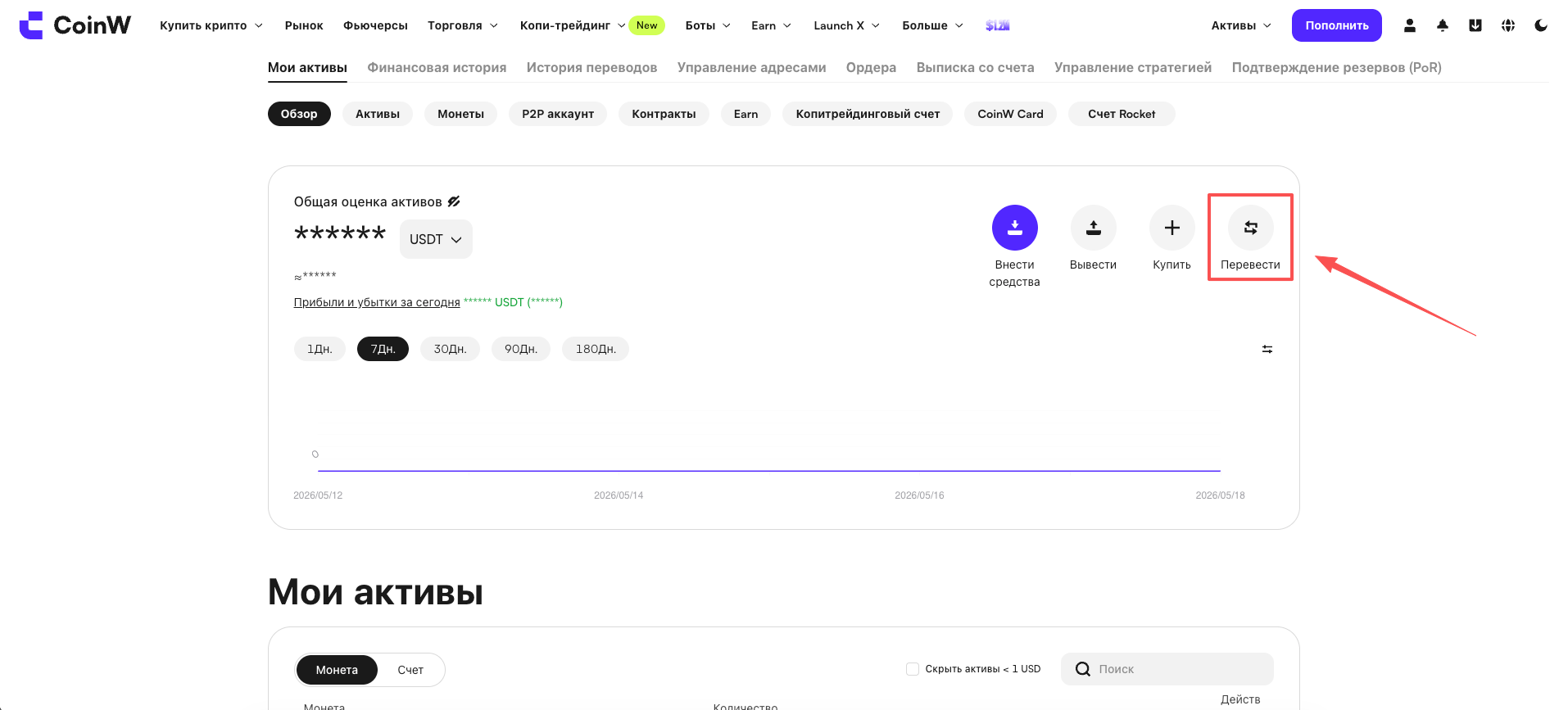Screen dimensions: 1568x710
Task: Click chart date label 2026/05/14
Action: coord(619,495)
